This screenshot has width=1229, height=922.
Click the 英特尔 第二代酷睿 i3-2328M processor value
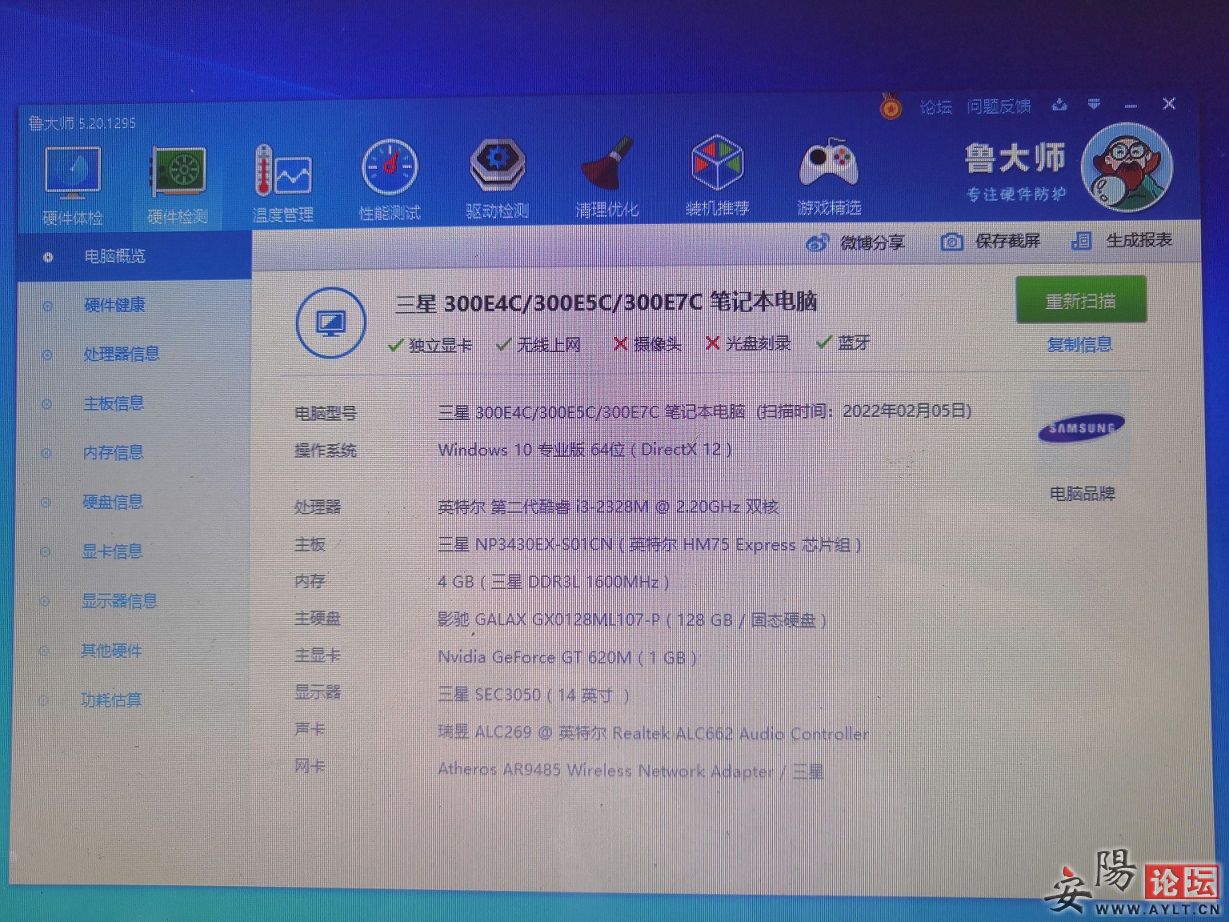pyautogui.click(x=608, y=507)
